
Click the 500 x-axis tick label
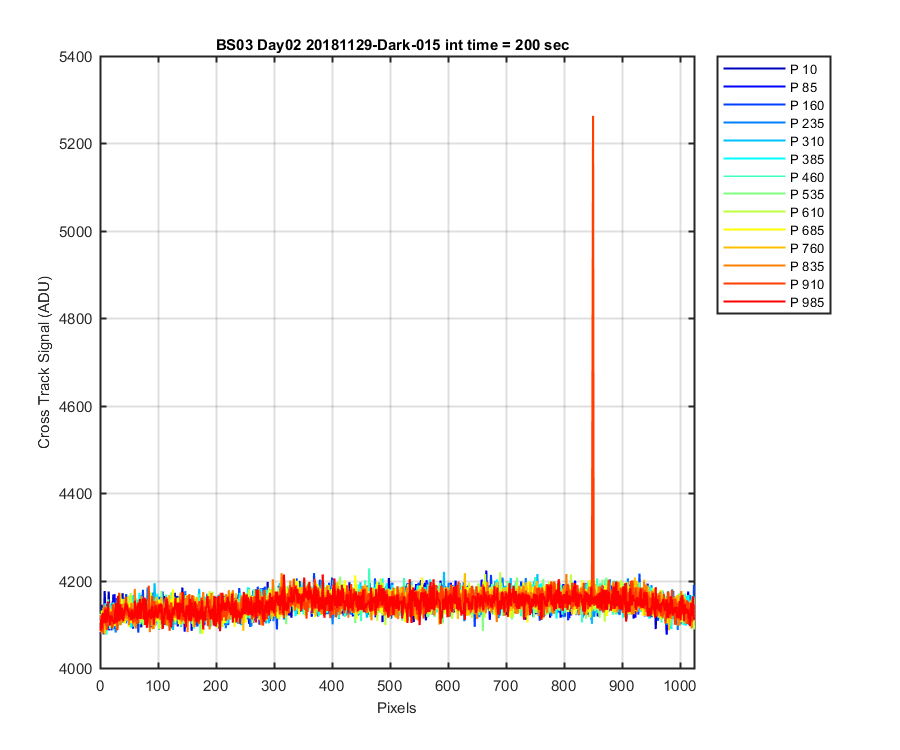point(390,686)
